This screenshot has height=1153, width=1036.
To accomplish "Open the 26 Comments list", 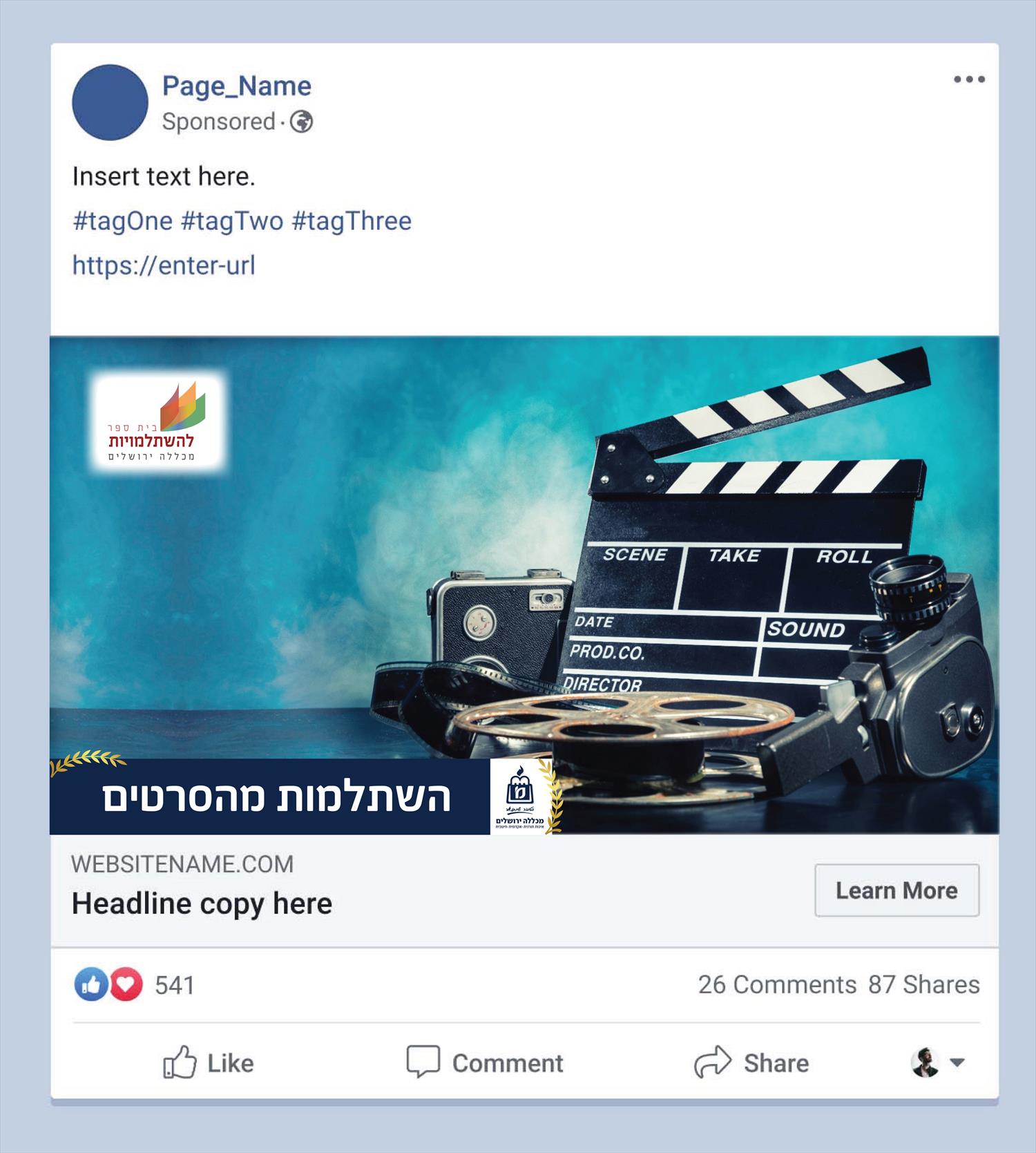I will click(x=777, y=985).
